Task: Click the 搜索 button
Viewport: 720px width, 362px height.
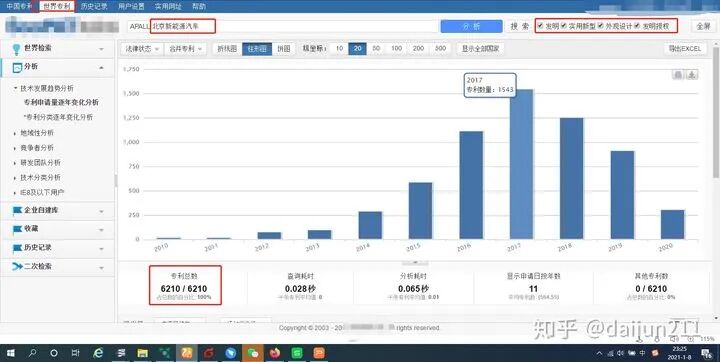Action: pos(519,26)
